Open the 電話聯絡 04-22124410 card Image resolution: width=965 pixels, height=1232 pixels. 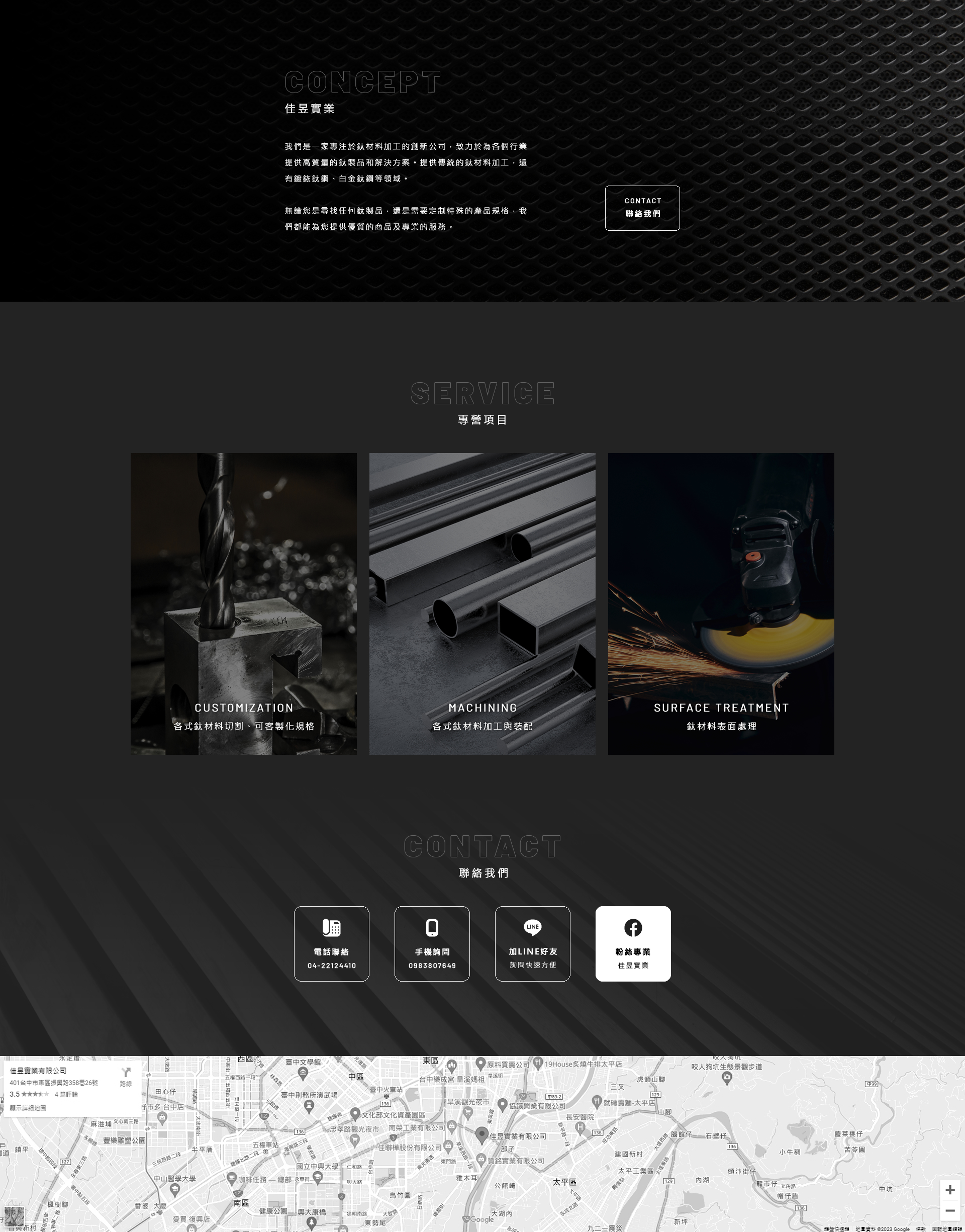(x=331, y=943)
